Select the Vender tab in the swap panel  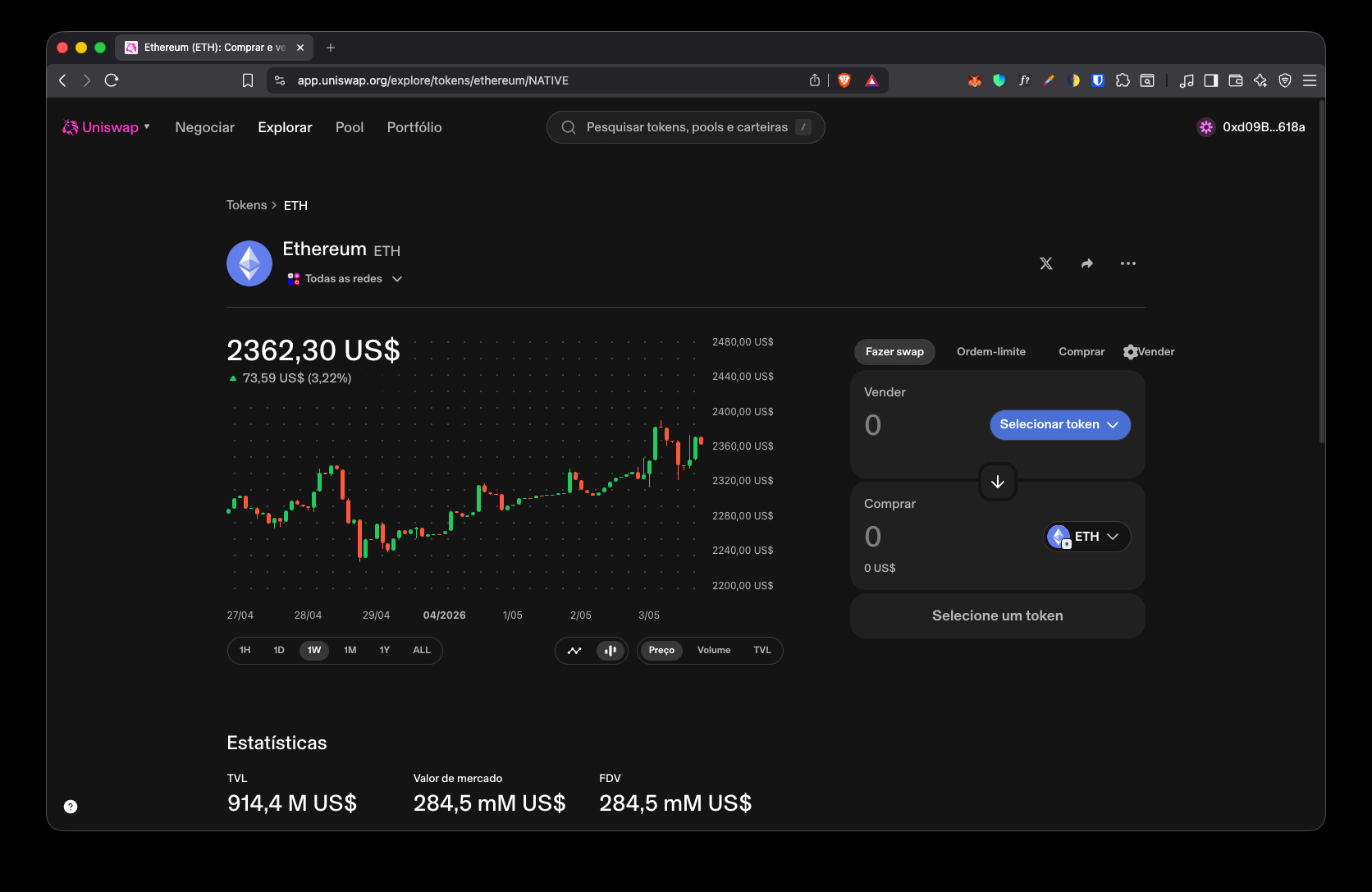(1157, 352)
